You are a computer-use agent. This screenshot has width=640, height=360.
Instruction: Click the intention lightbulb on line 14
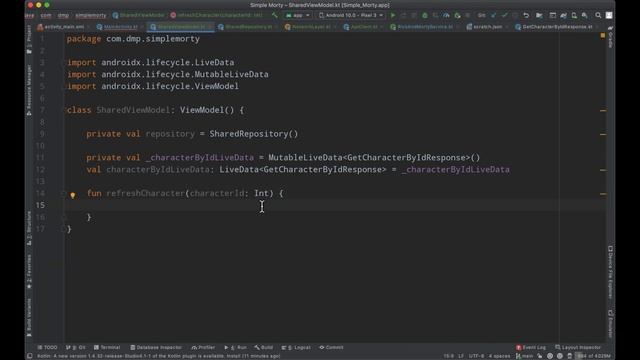click(x=73, y=196)
